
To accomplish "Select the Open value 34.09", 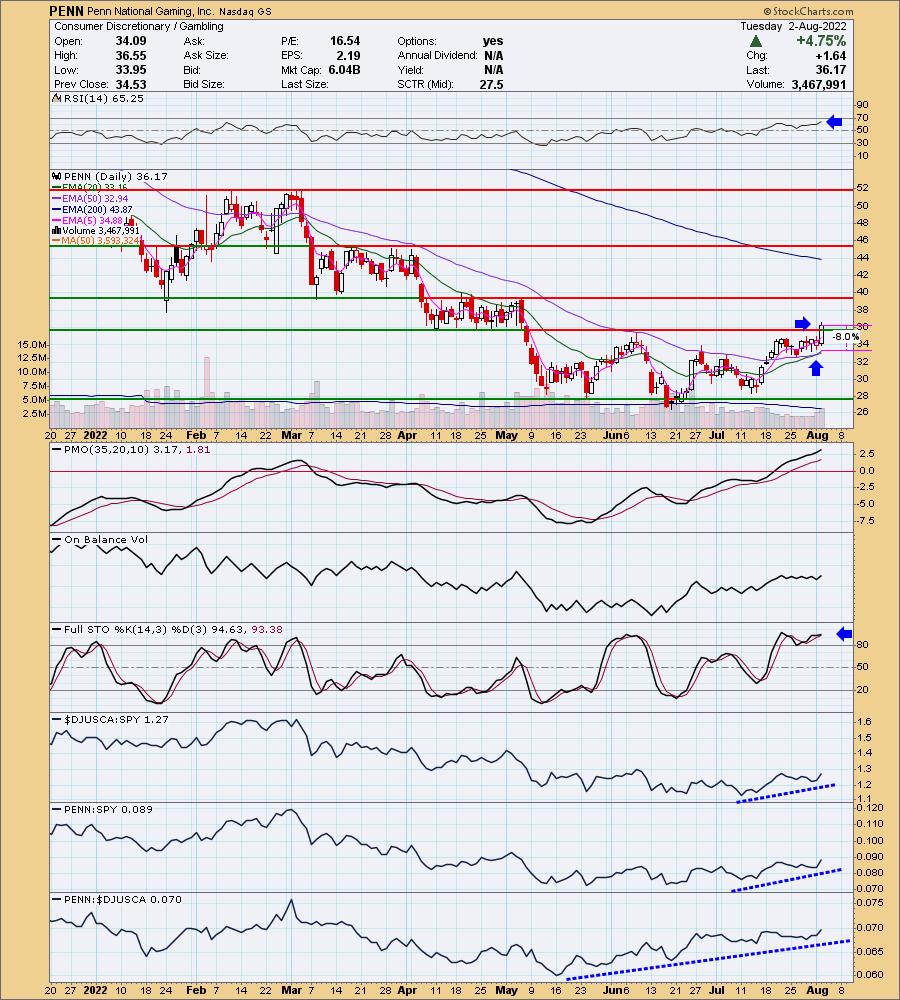I will coord(131,41).
